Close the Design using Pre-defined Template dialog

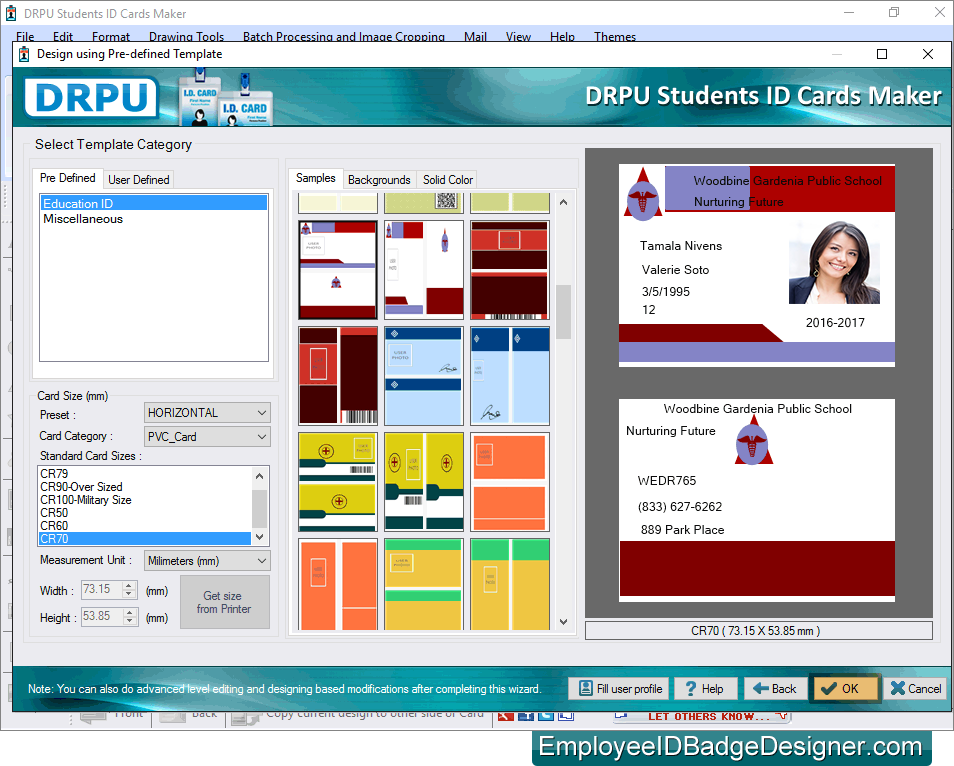[x=928, y=54]
